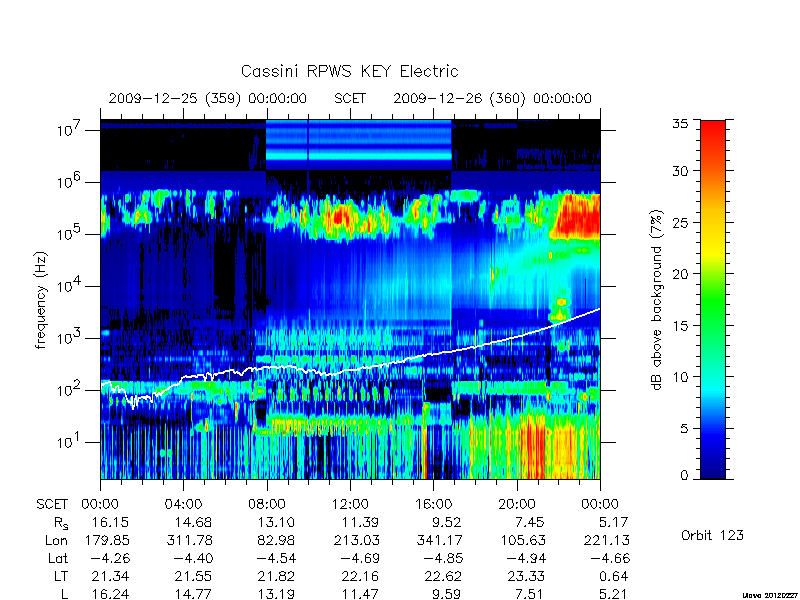Viewport: 800px width, 600px height.
Task: Click the 'Cassini RPWS KEY Electric' plot title
Action: click(349, 71)
